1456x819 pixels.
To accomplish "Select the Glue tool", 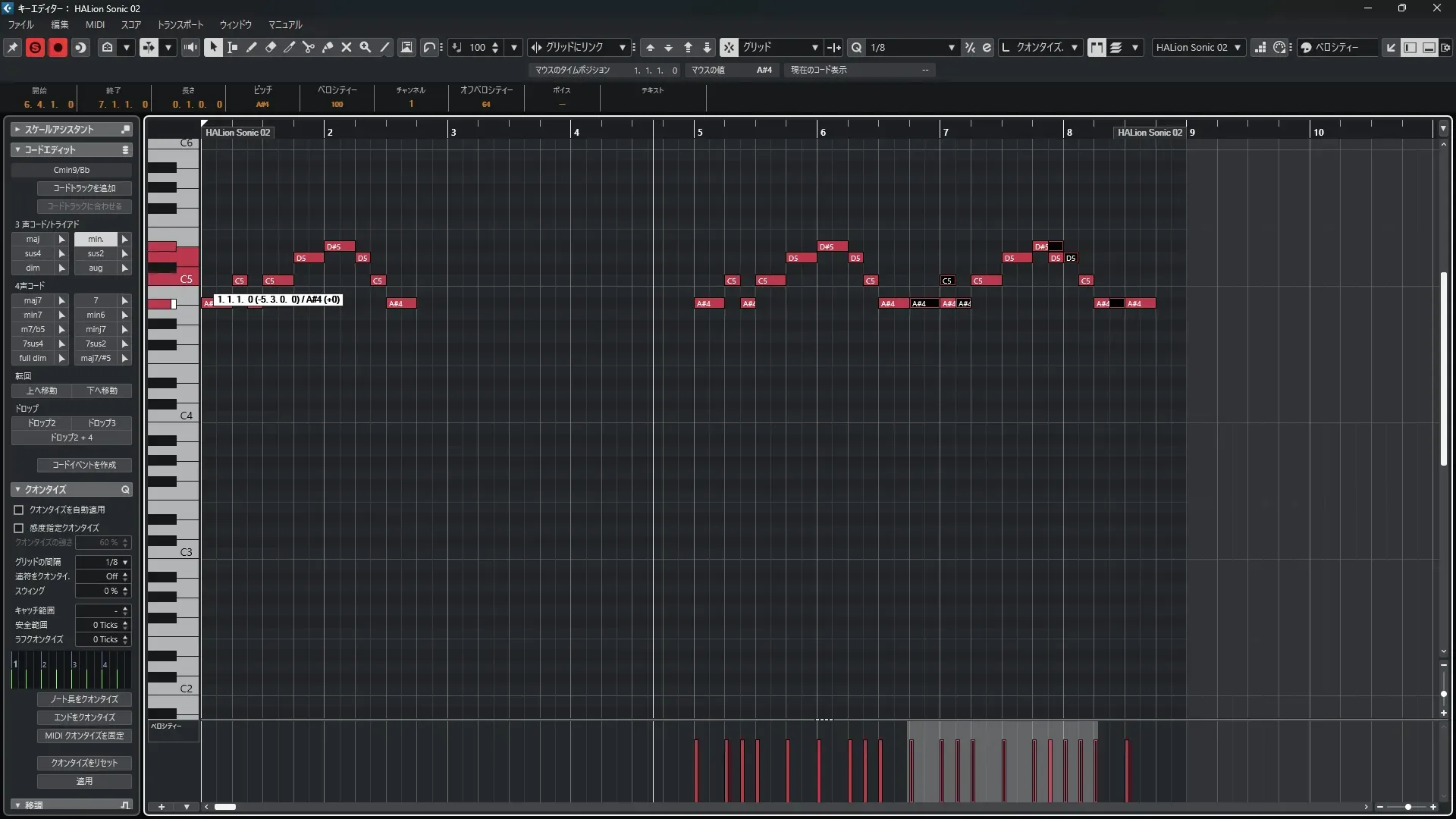I will pyautogui.click(x=327, y=47).
